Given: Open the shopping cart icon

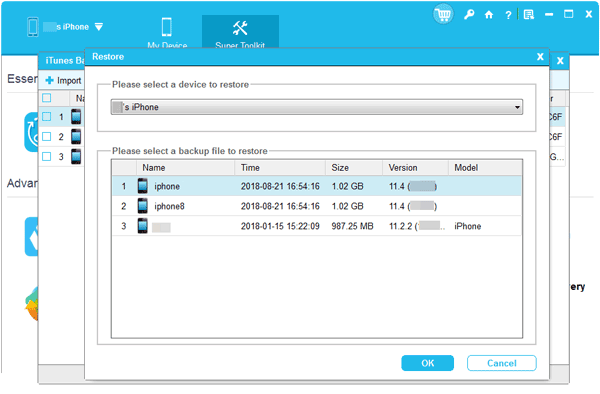Looking at the screenshot, I should [x=443, y=15].
